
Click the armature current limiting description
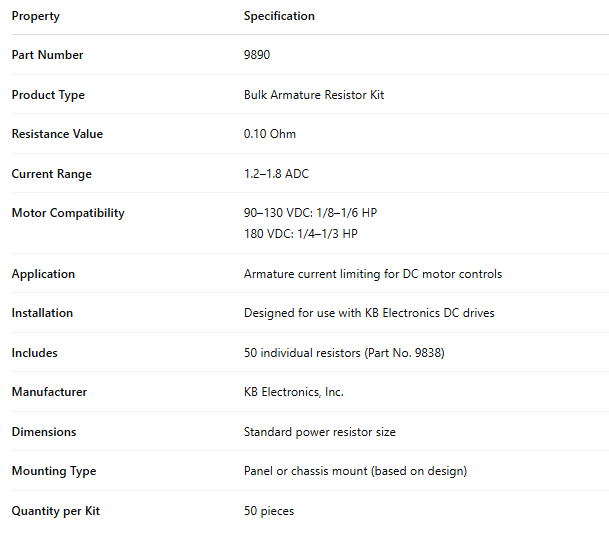(x=373, y=274)
